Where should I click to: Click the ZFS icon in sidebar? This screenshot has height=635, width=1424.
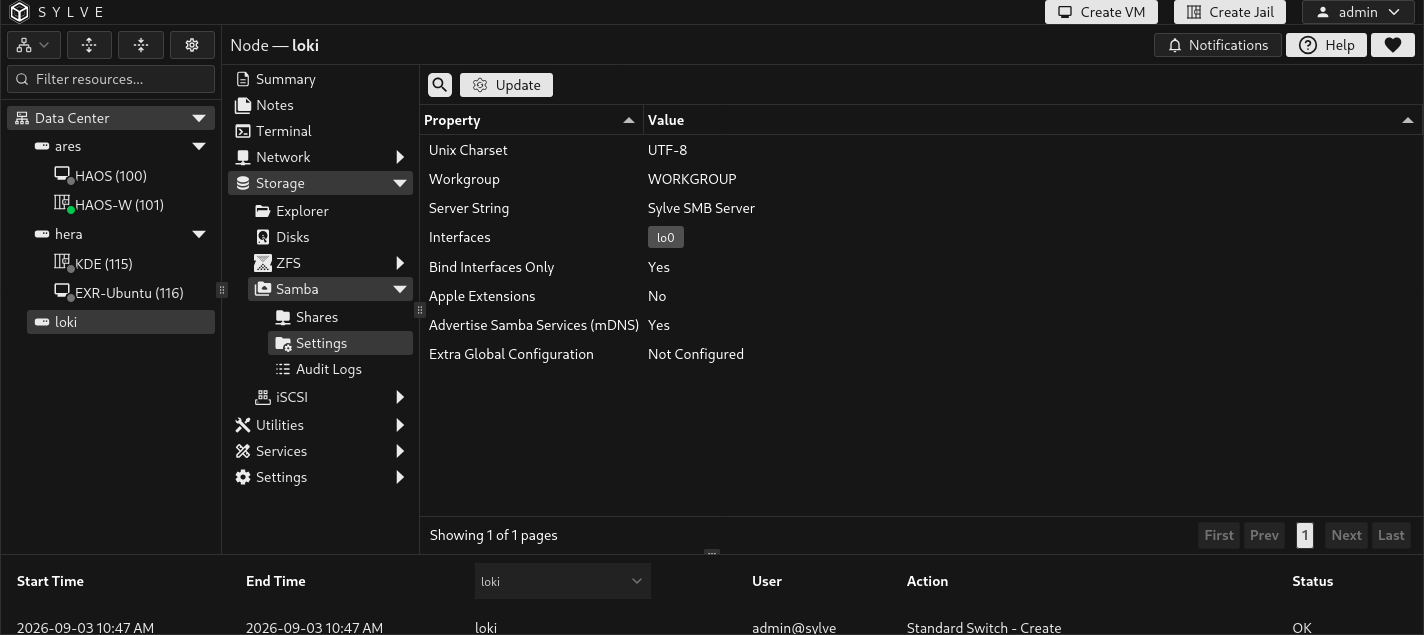263,263
